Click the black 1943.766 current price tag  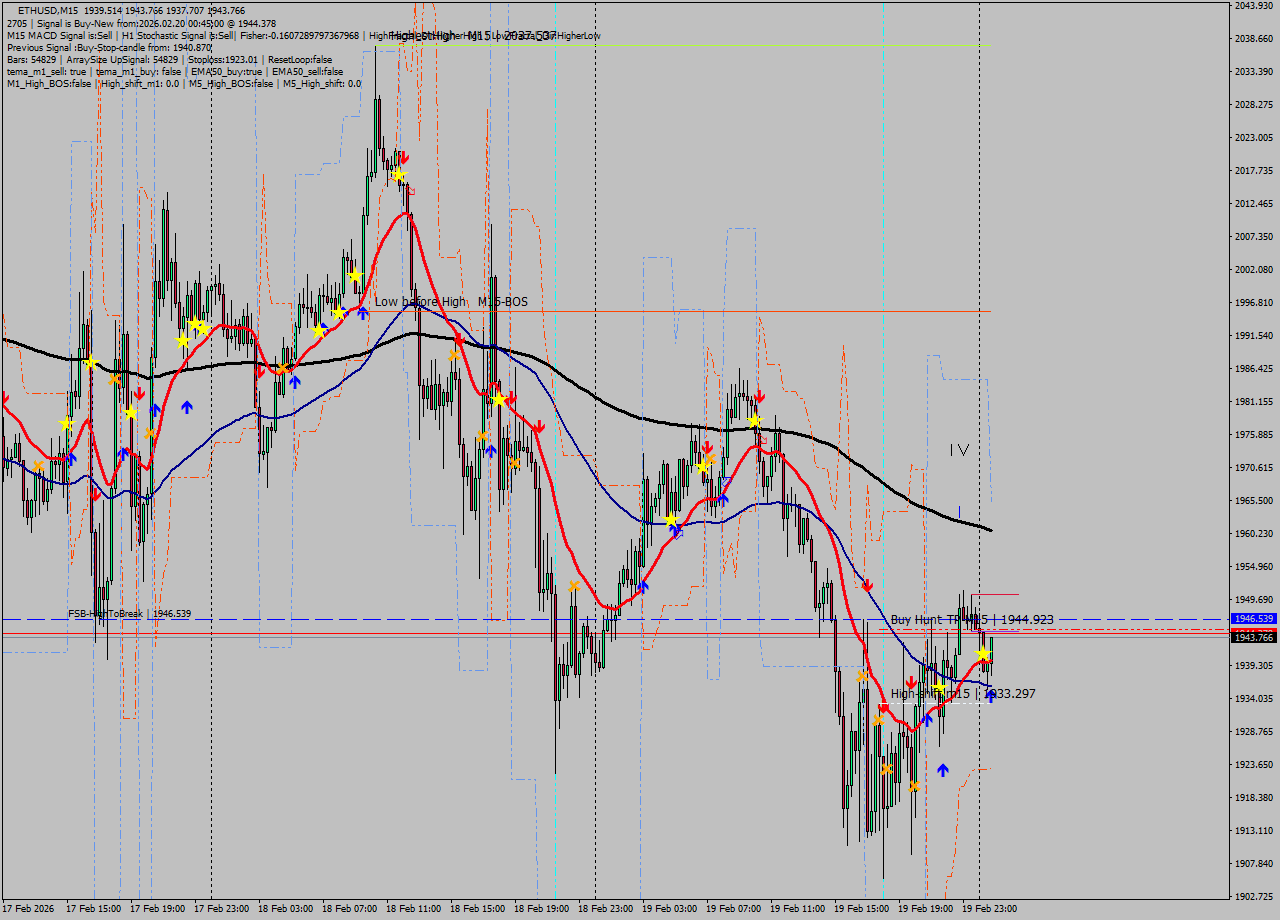[x=1253, y=637]
